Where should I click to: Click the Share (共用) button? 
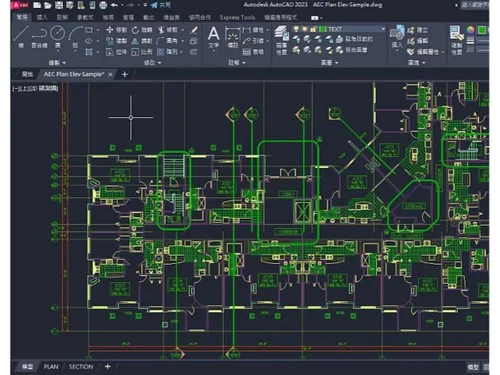click(x=161, y=5)
